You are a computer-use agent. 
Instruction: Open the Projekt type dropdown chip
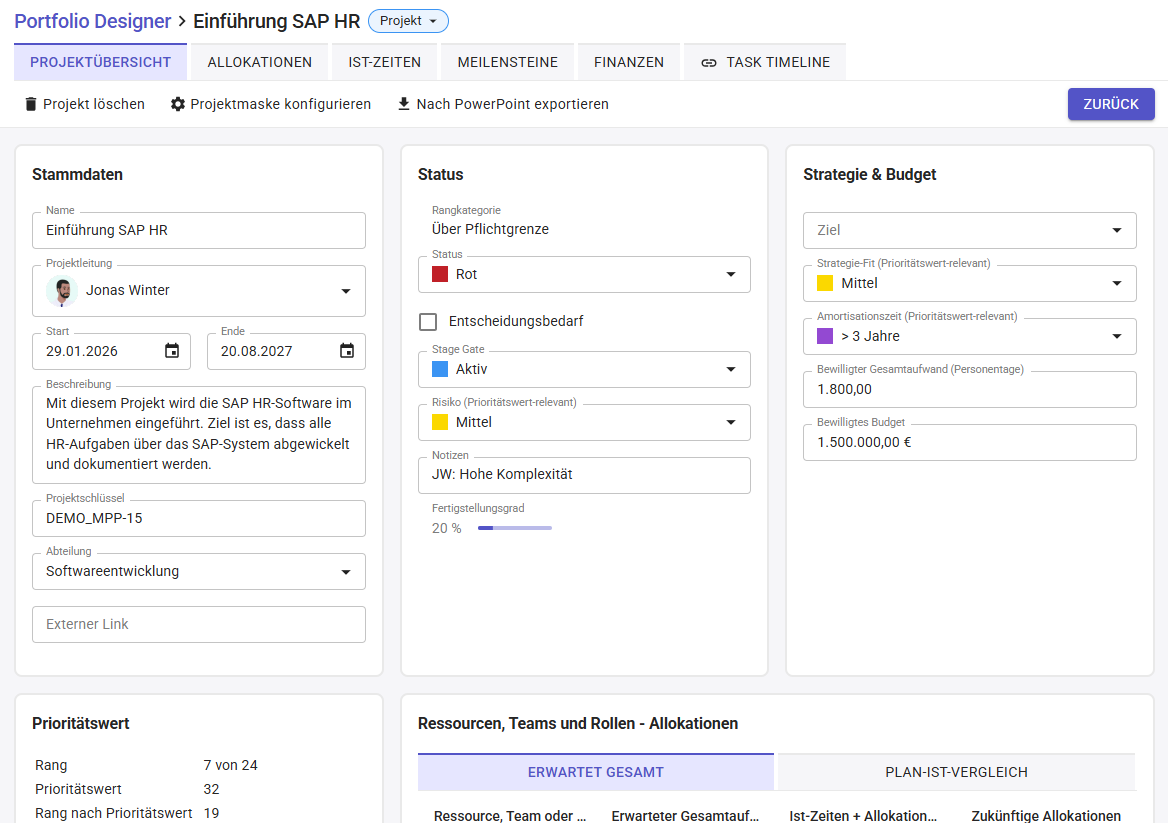tap(408, 21)
